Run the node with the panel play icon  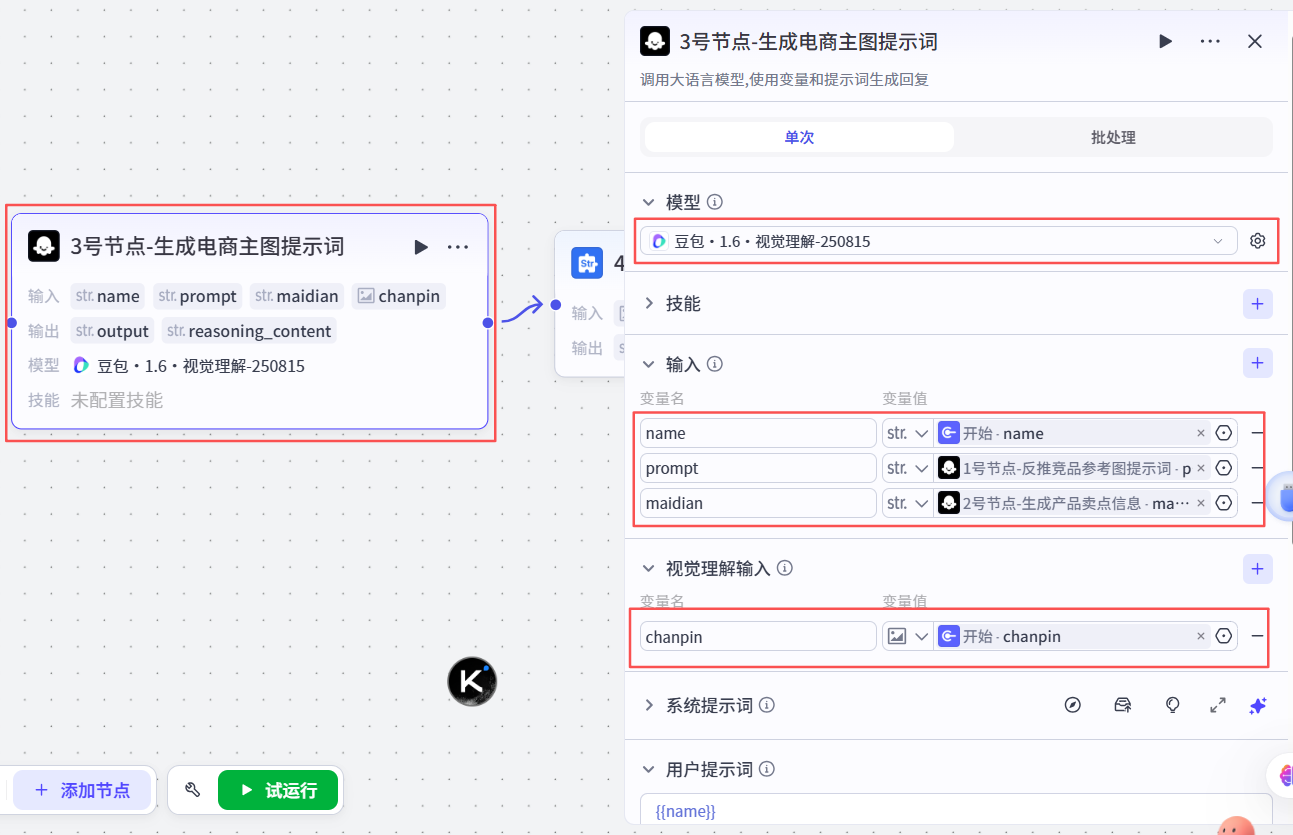click(x=1164, y=41)
